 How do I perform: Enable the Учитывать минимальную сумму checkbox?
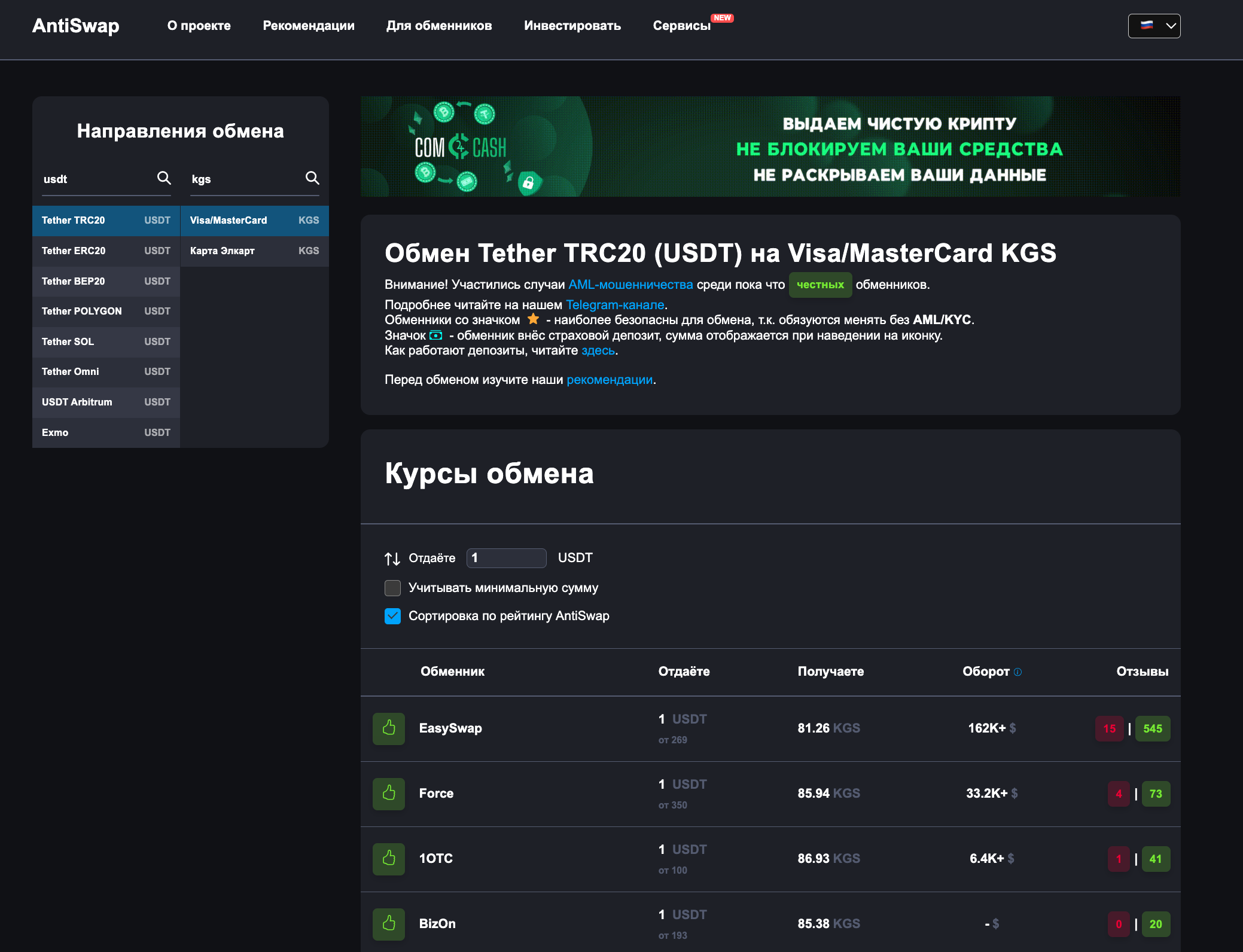click(x=392, y=588)
